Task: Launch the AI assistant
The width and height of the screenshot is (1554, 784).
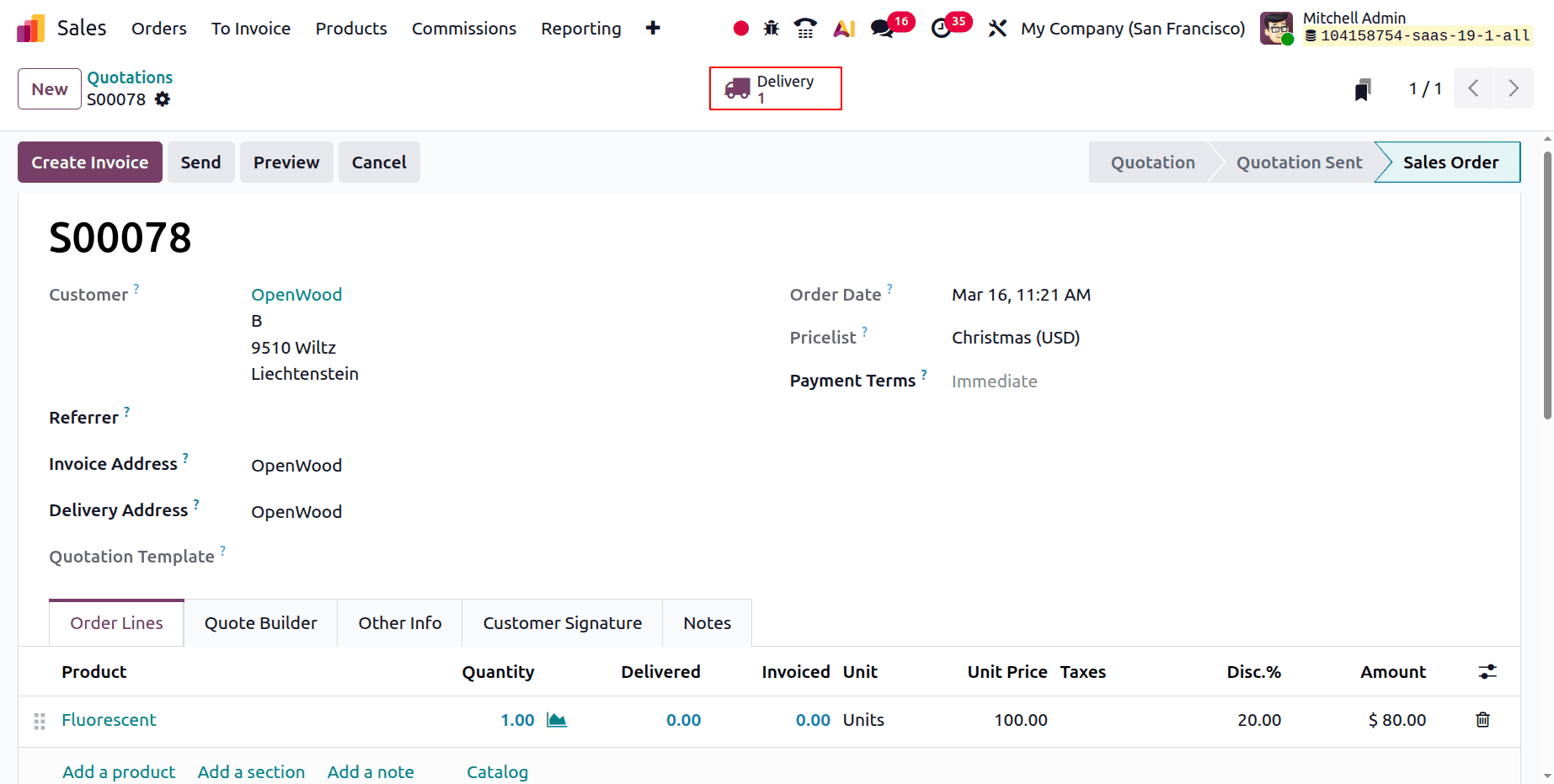Action: (x=843, y=28)
